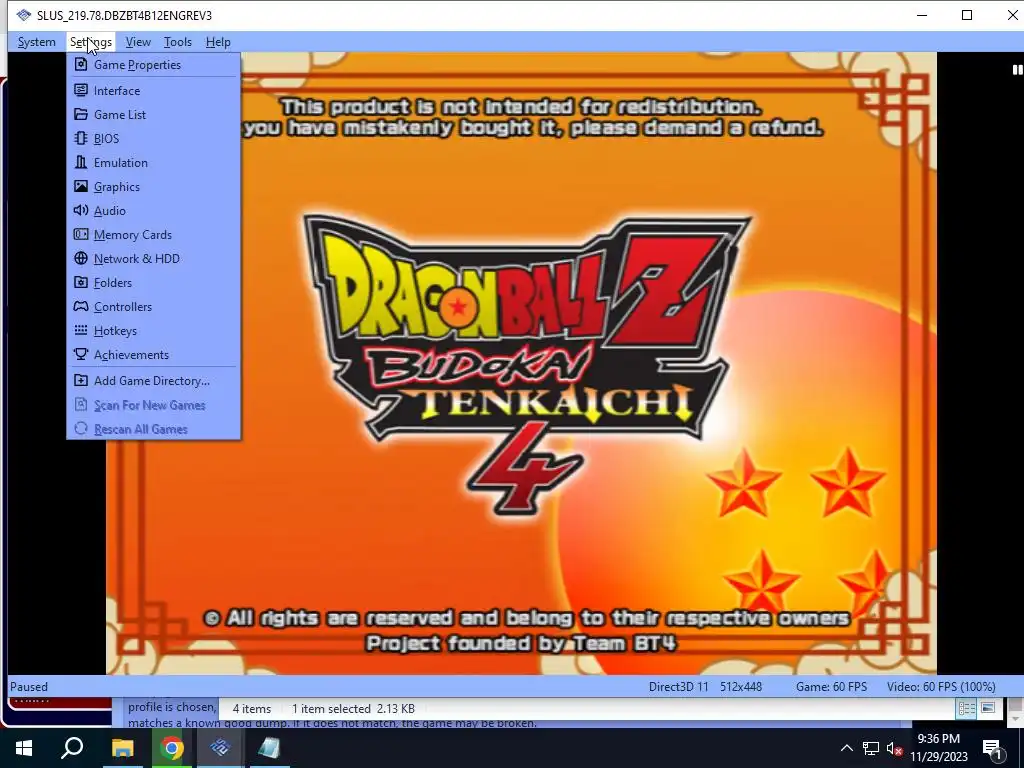The image size is (1024, 768).
Task: Close the open Settings menu
Action: [91, 42]
